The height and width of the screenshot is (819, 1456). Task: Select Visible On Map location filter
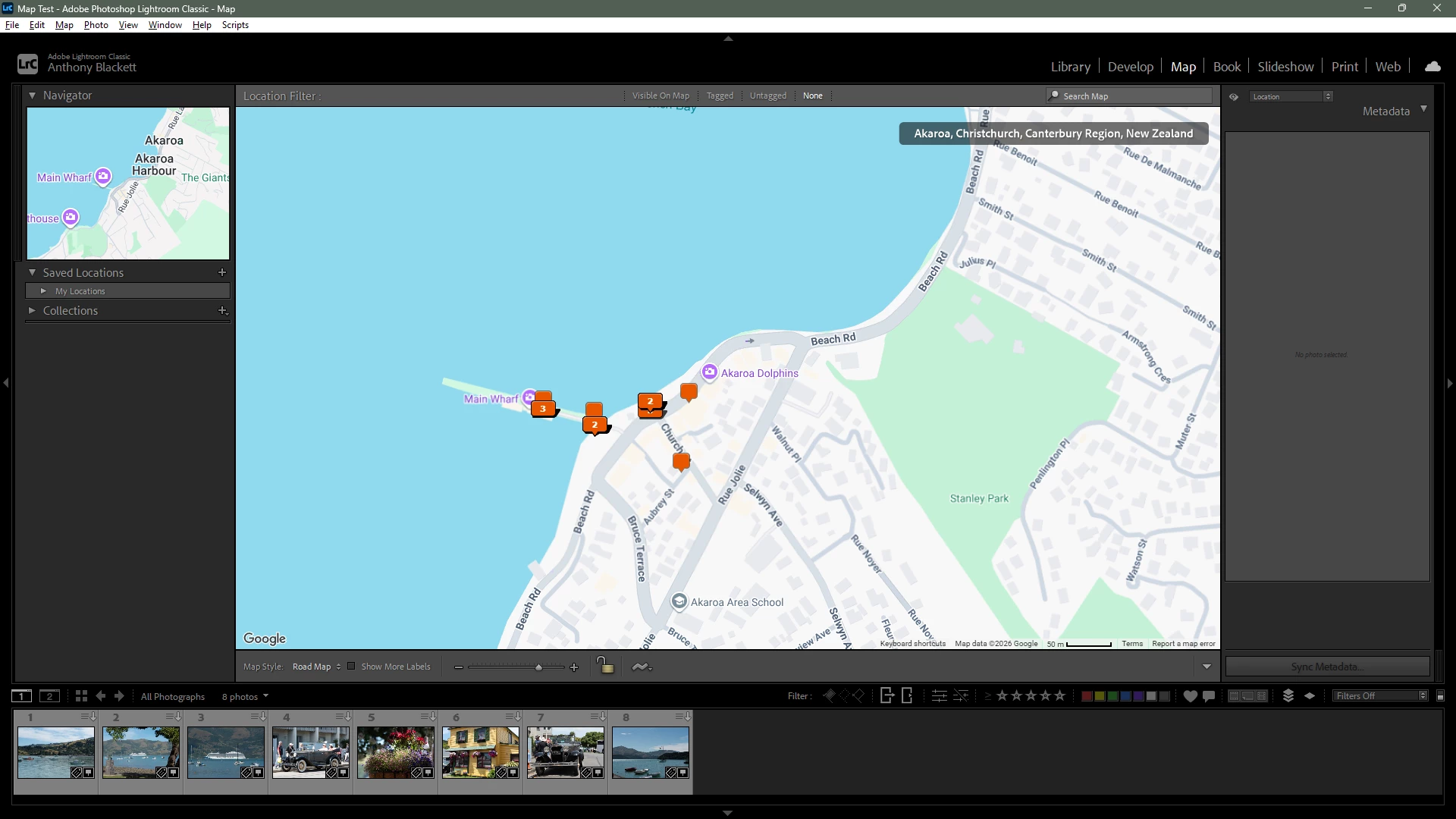point(661,96)
